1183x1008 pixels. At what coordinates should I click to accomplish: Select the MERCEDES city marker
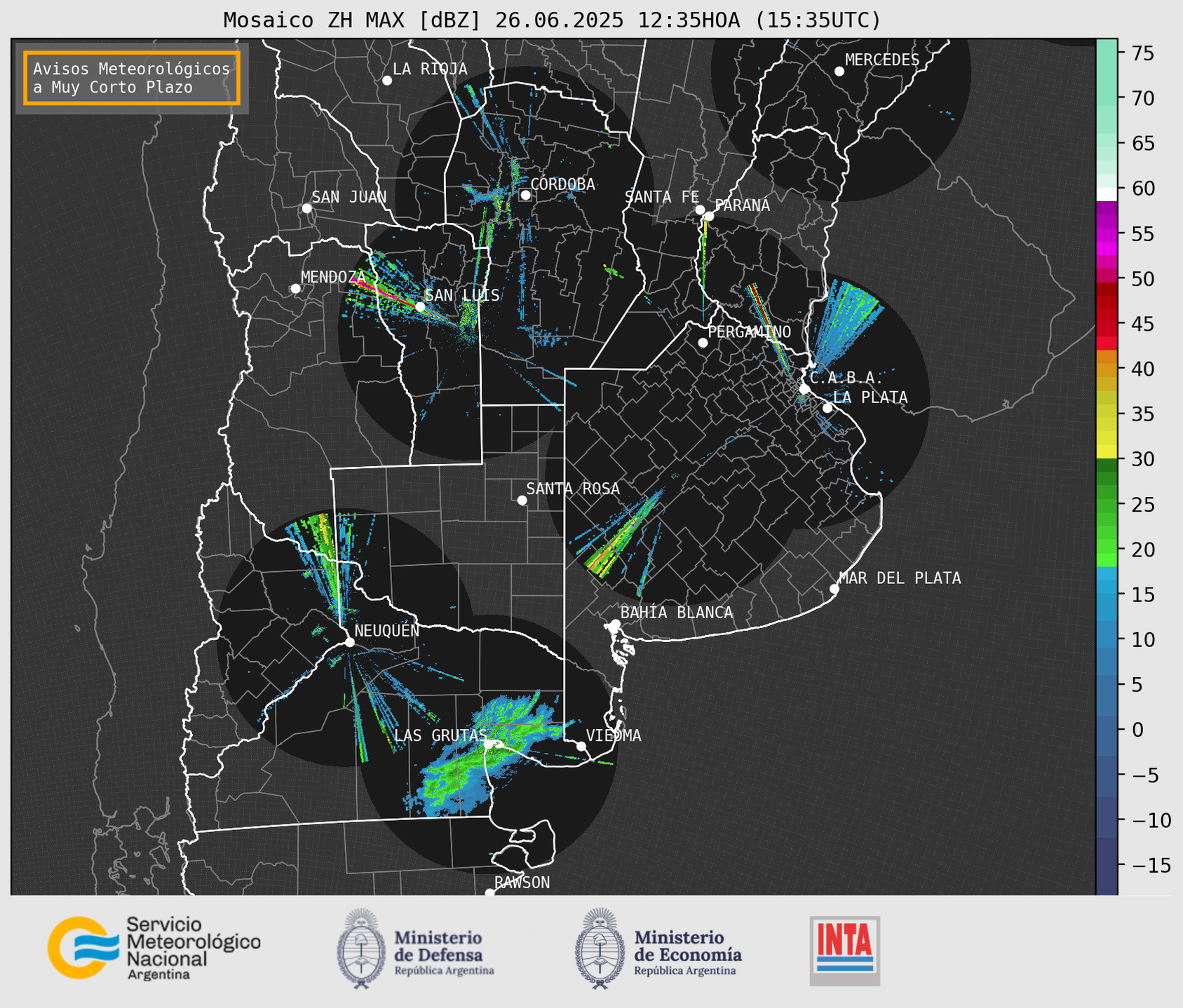point(839,71)
